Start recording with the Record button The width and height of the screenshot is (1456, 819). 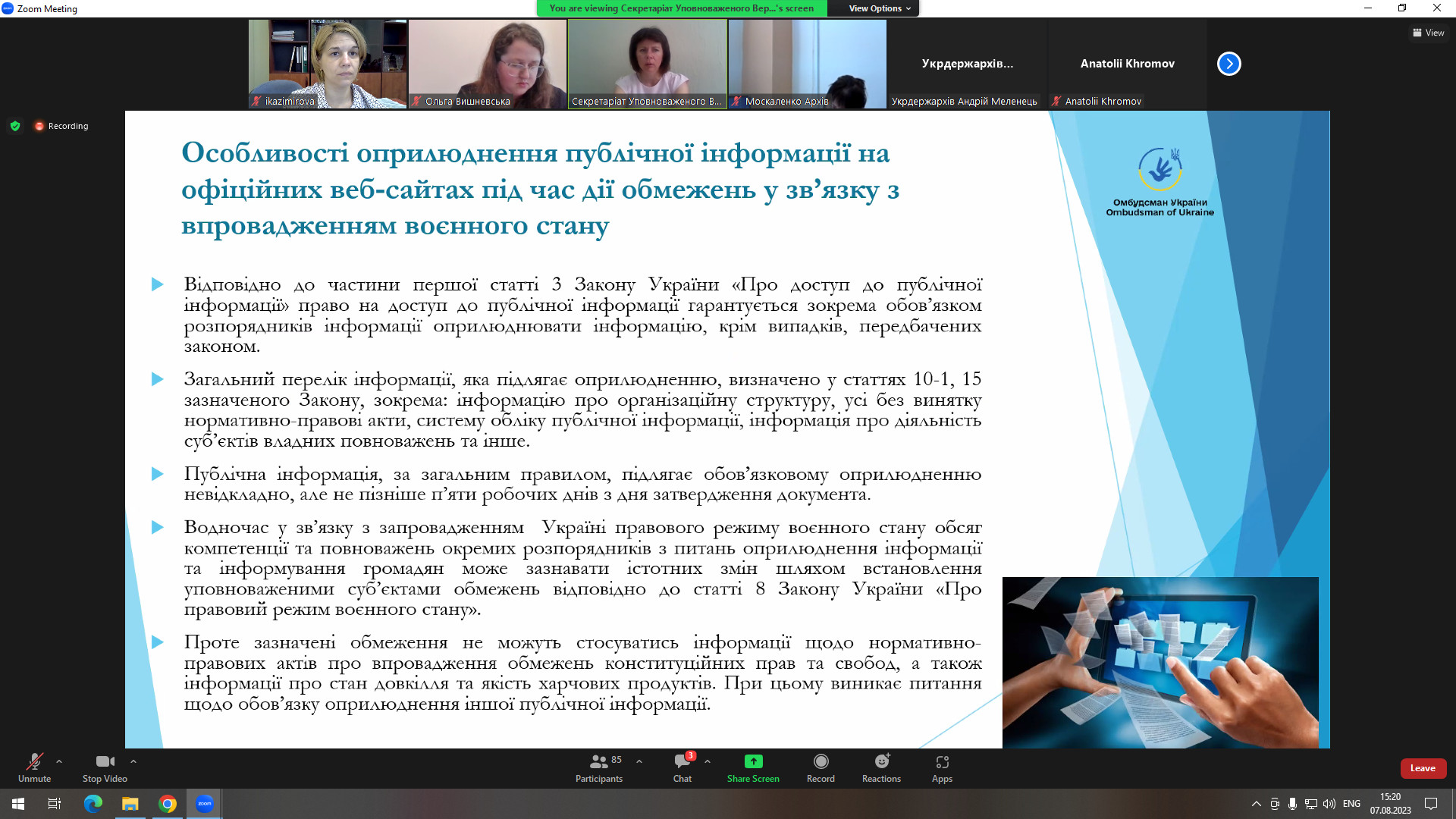(x=821, y=767)
